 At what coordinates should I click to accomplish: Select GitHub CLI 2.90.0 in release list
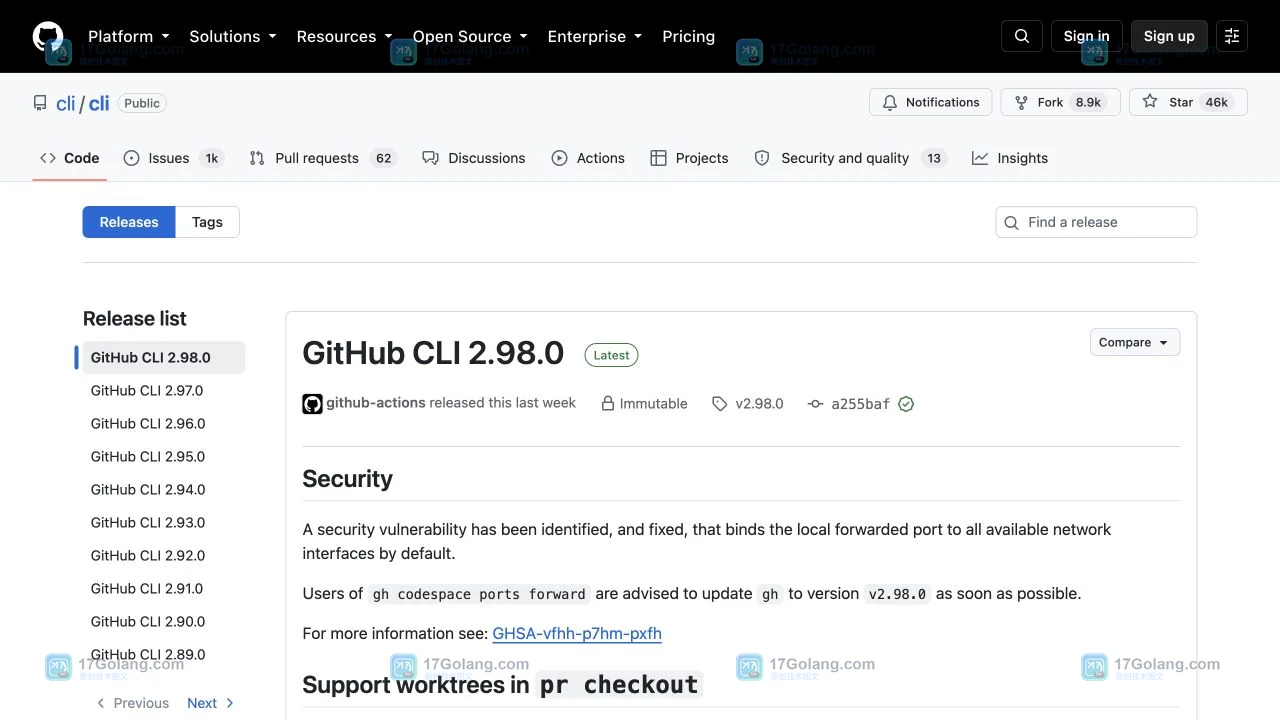pyautogui.click(x=164, y=621)
